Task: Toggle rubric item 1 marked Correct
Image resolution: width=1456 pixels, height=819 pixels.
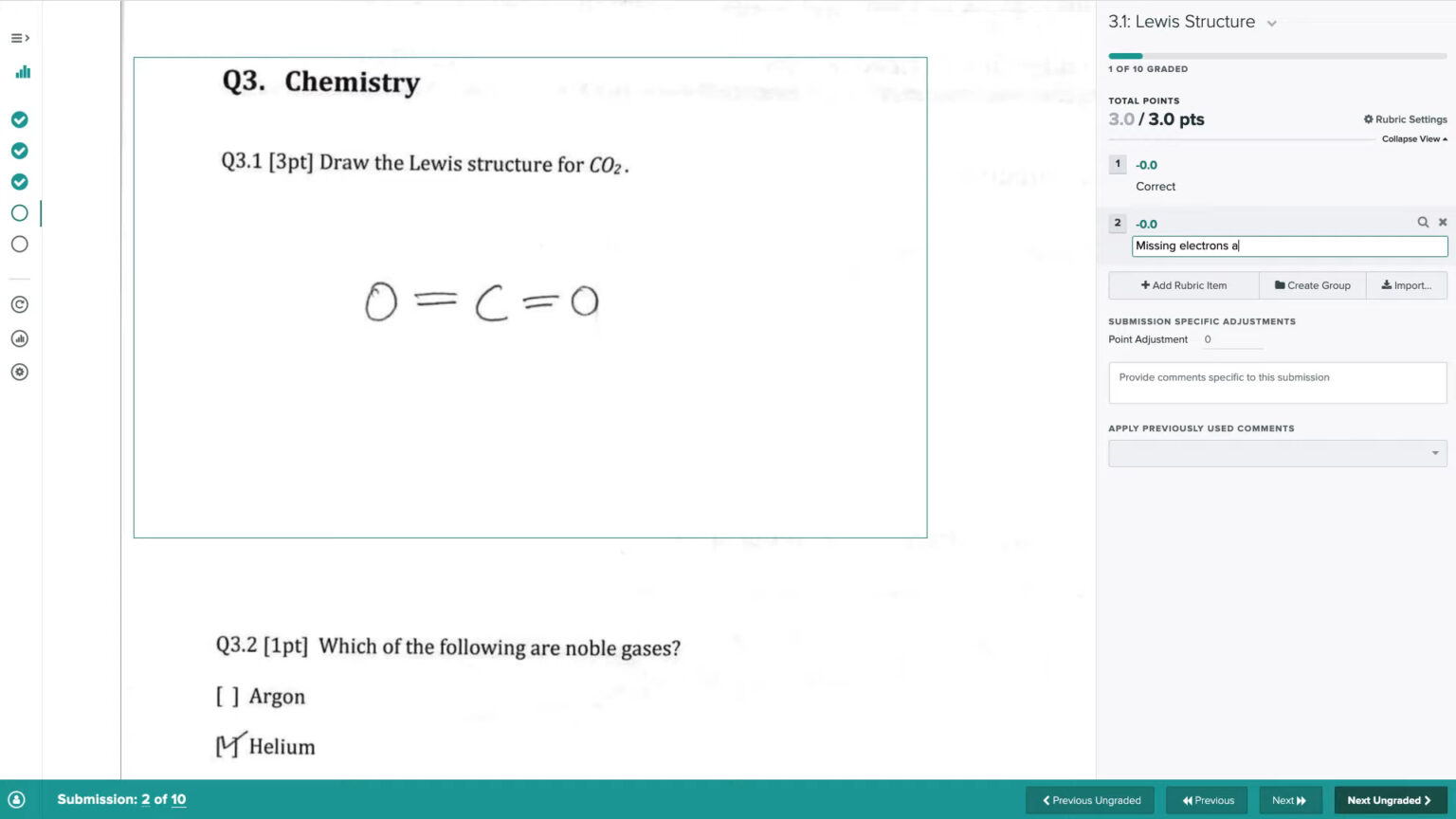Action: click(x=1118, y=164)
